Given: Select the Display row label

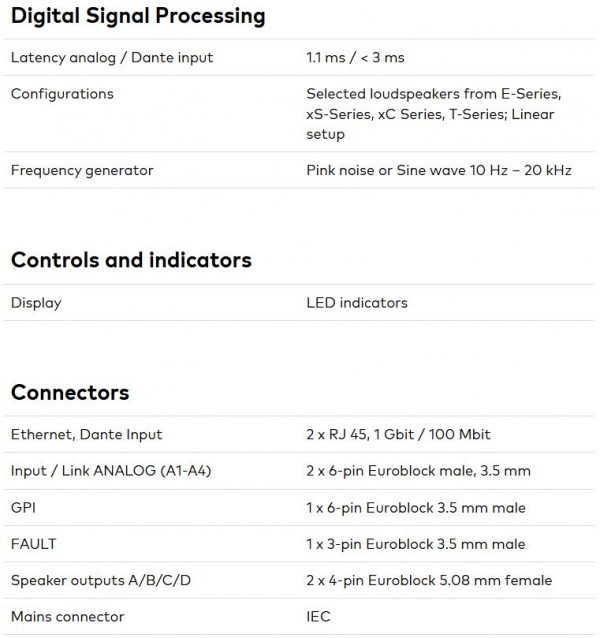Looking at the screenshot, I should (x=36, y=303).
